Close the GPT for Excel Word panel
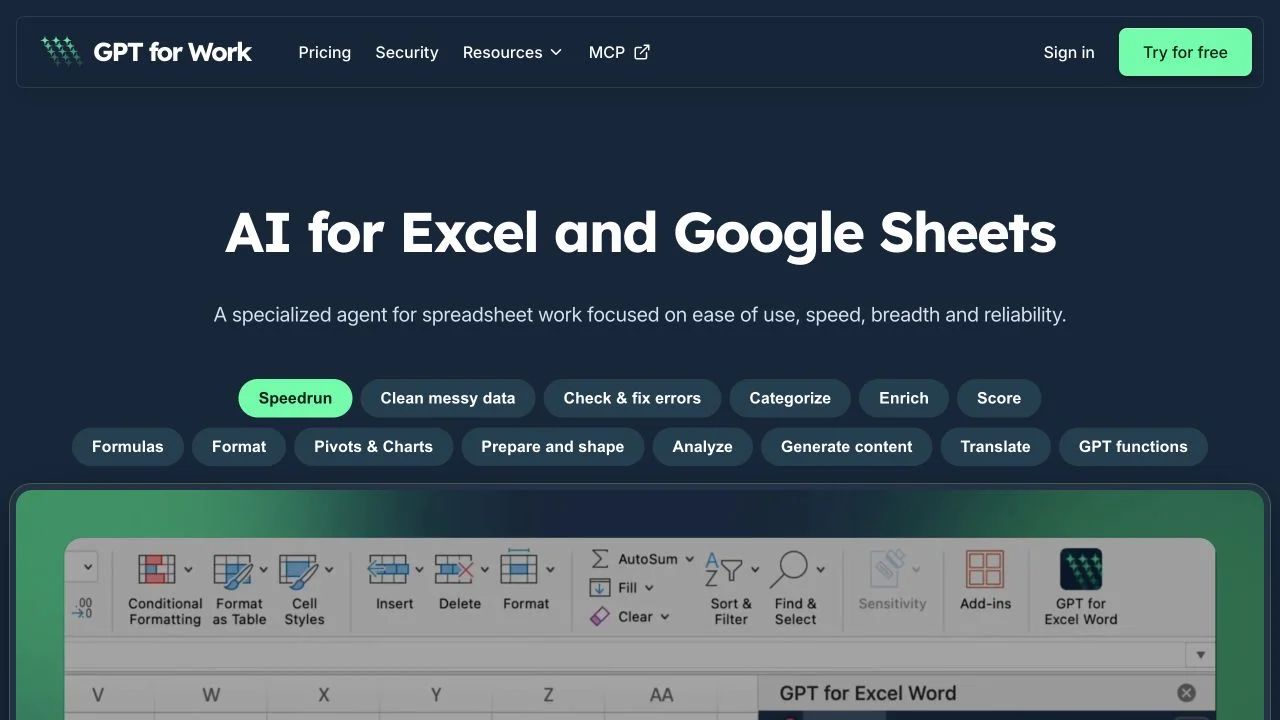The image size is (1280, 720). [x=1186, y=693]
